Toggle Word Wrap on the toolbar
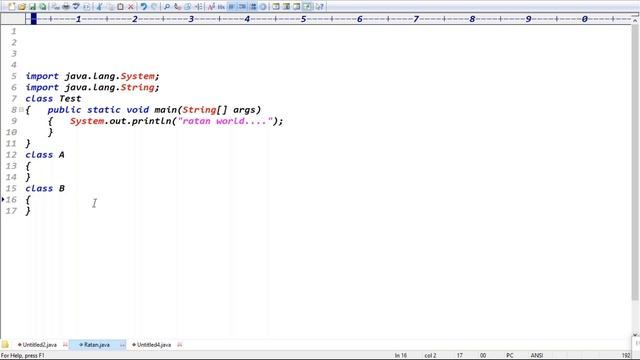This screenshot has height=360, width=640. click(x=231, y=7)
